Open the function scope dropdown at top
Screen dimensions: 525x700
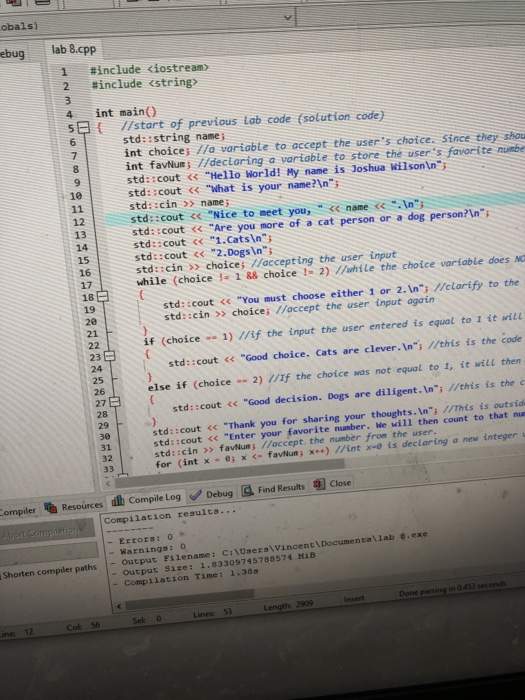(288, 18)
